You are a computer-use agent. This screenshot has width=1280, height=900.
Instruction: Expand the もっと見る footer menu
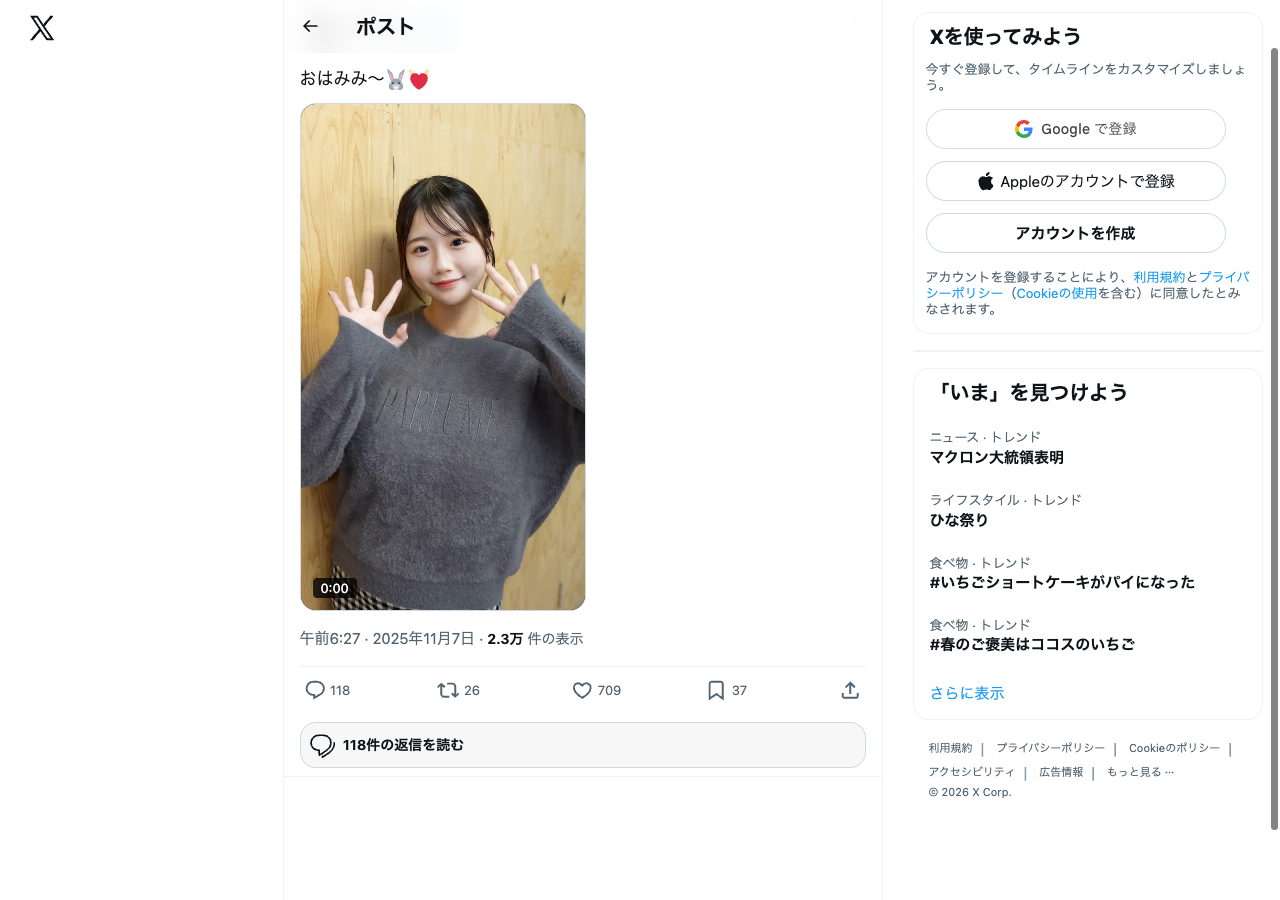[x=1140, y=772]
